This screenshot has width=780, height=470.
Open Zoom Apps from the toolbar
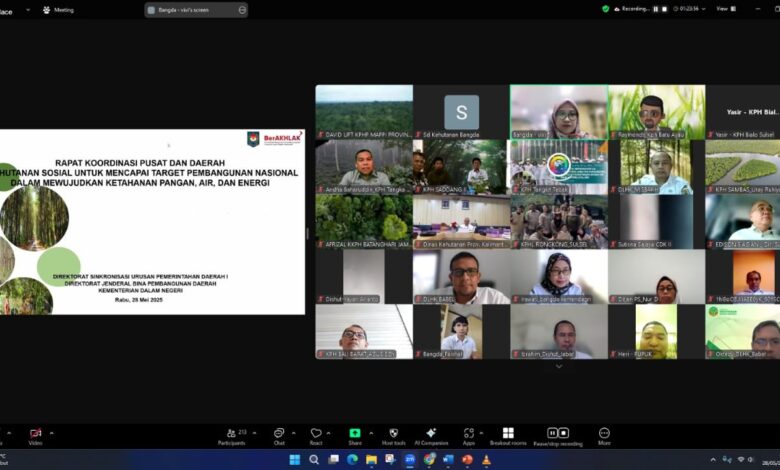[x=469, y=434]
